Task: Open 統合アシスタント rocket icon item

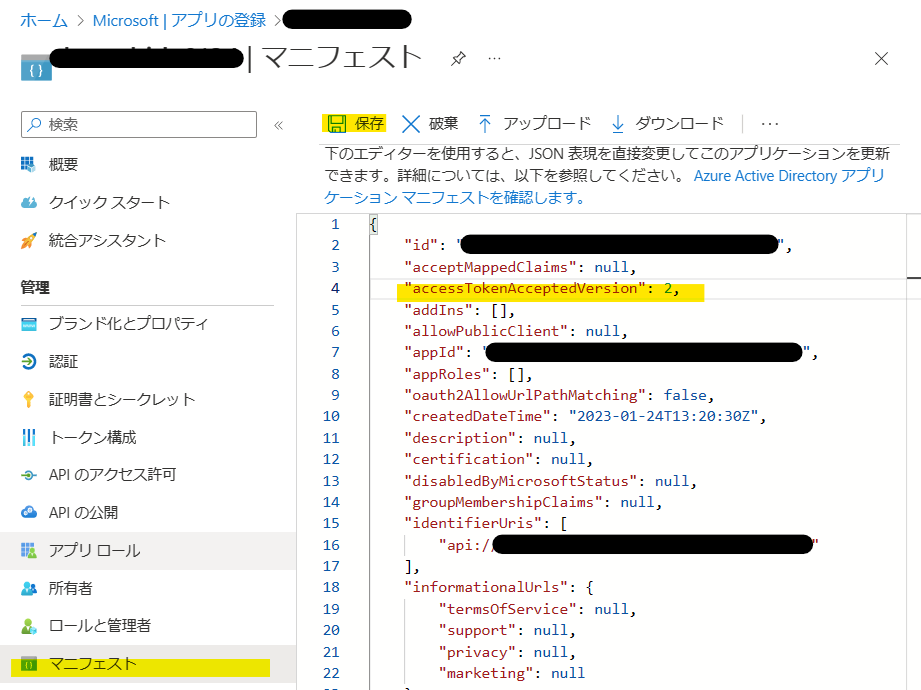Action: point(28,241)
